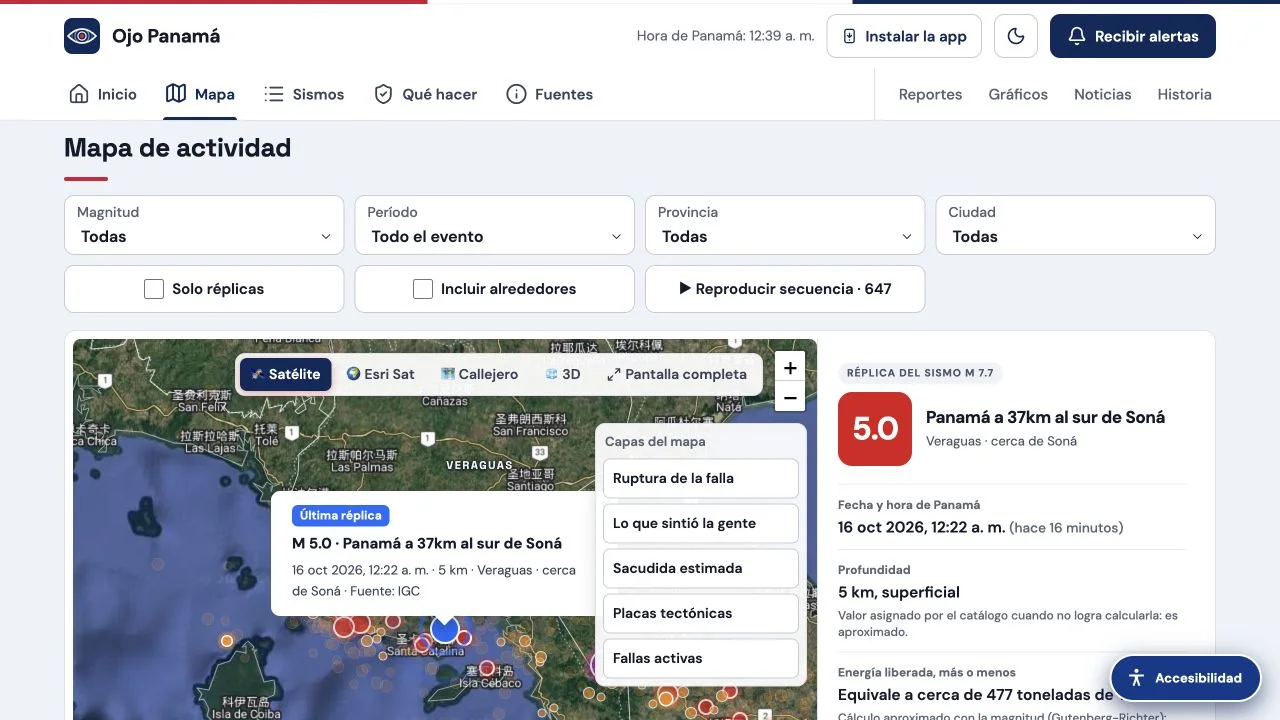
Task: Click the shield icon beside Qué hacer
Action: [x=383, y=94]
